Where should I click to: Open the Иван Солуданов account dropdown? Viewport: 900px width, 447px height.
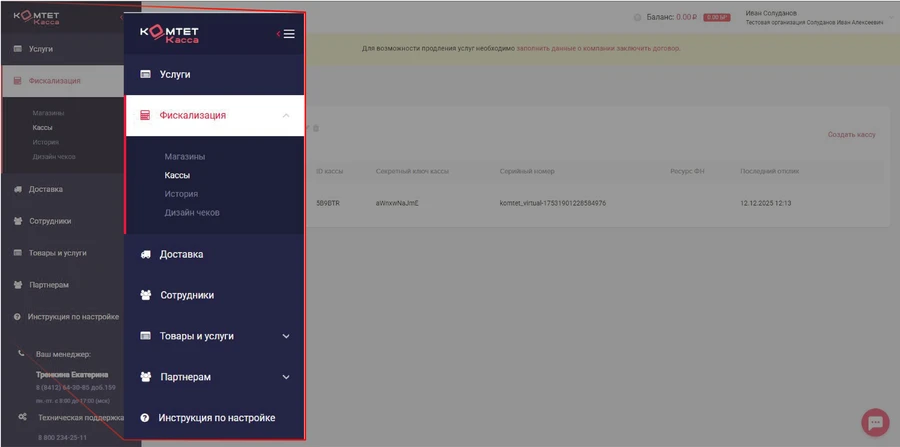click(x=810, y=18)
